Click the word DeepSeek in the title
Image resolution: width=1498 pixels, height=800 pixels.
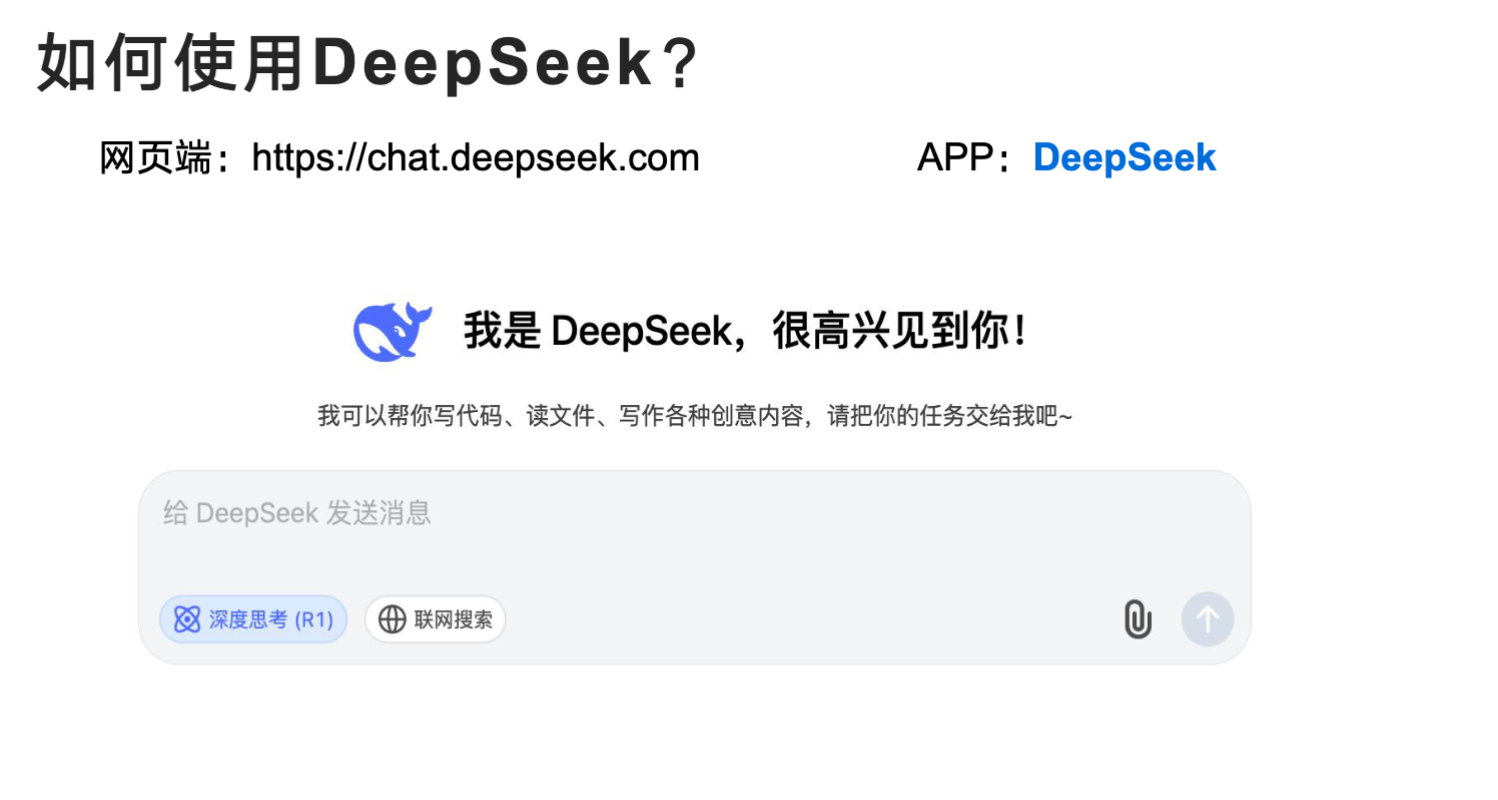point(481,64)
